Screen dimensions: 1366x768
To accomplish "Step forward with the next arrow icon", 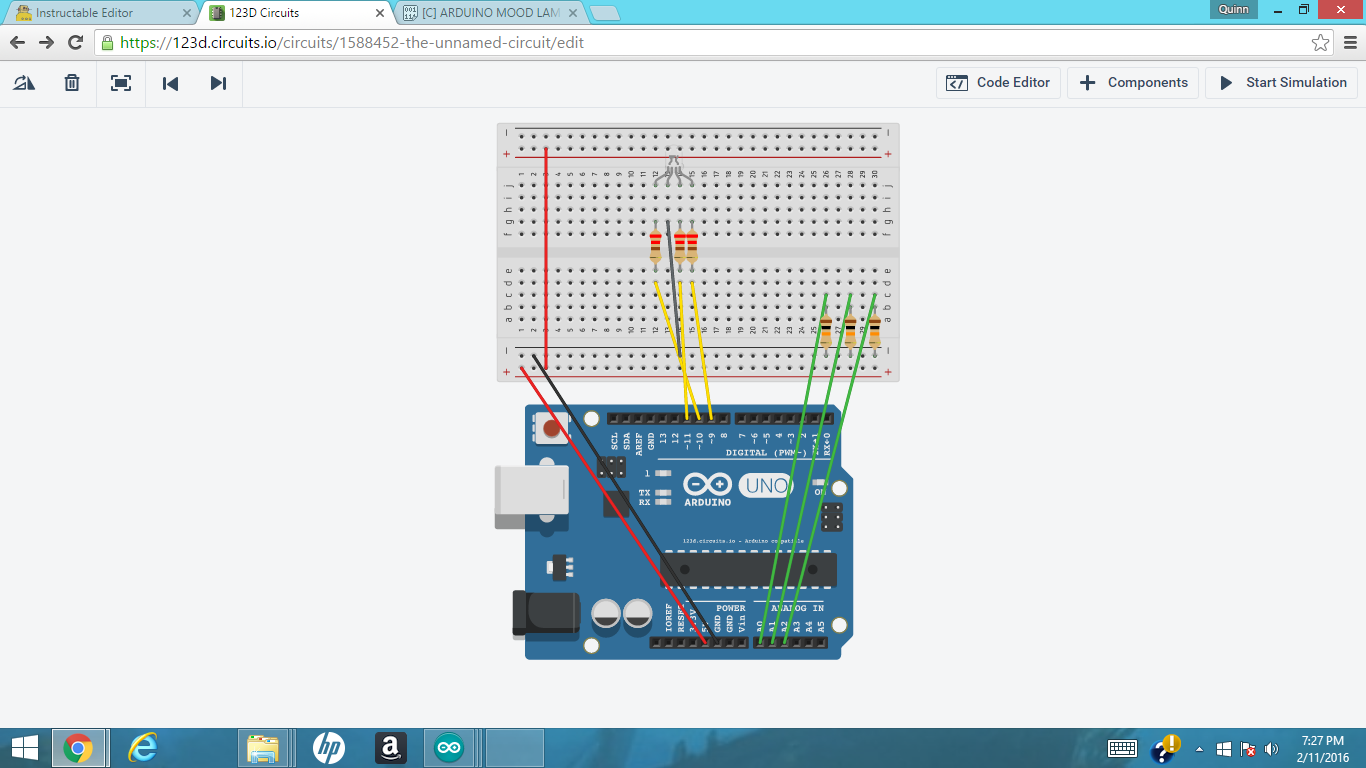I will (x=218, y=83).
